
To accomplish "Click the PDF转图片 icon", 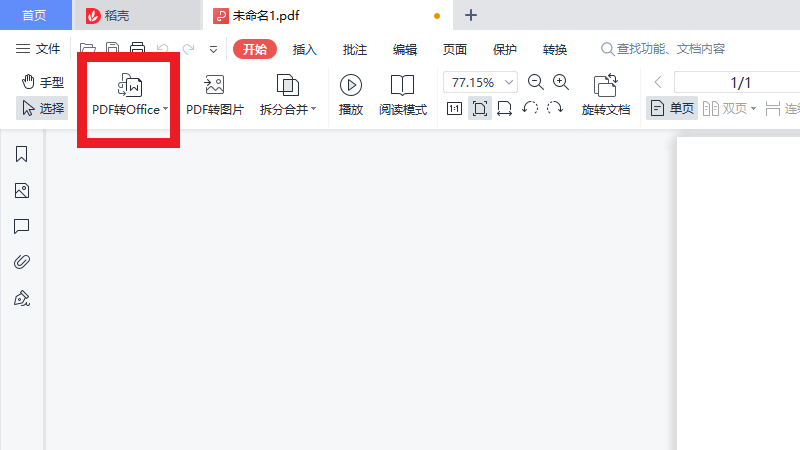I will pos(214,85).
